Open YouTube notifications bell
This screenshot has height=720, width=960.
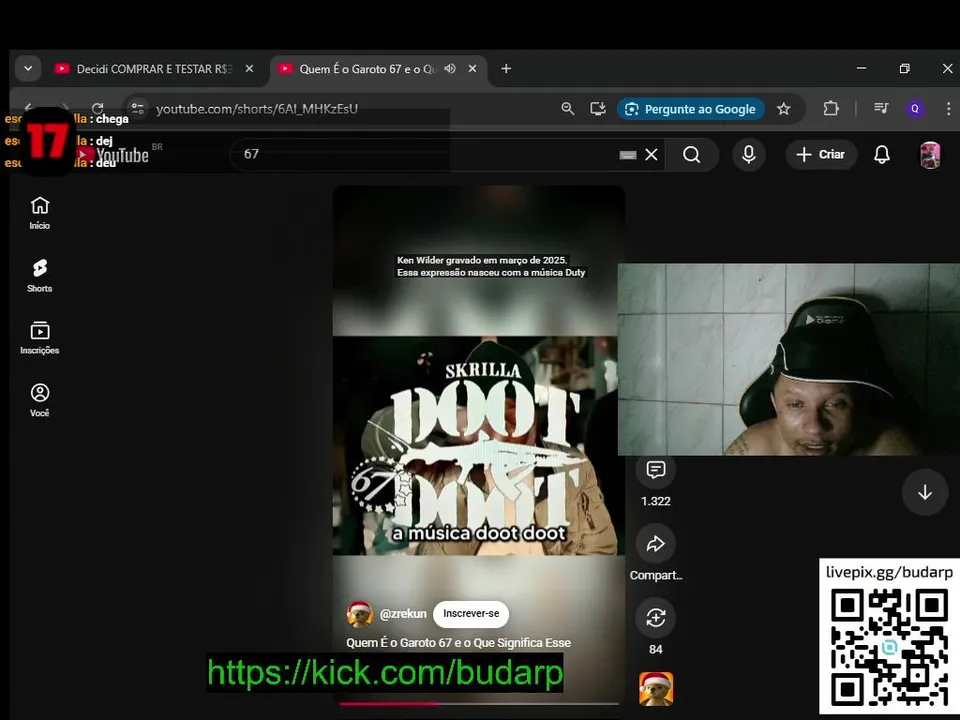tap(882, 154)
